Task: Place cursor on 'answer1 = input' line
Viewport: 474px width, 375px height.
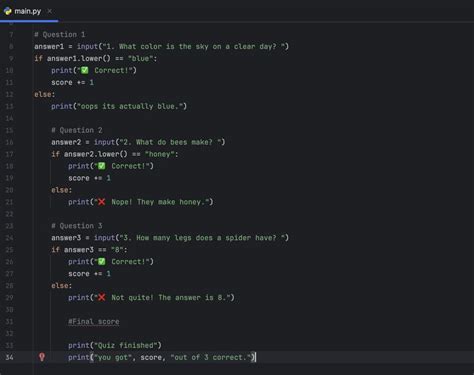Action: coord(161,46)
